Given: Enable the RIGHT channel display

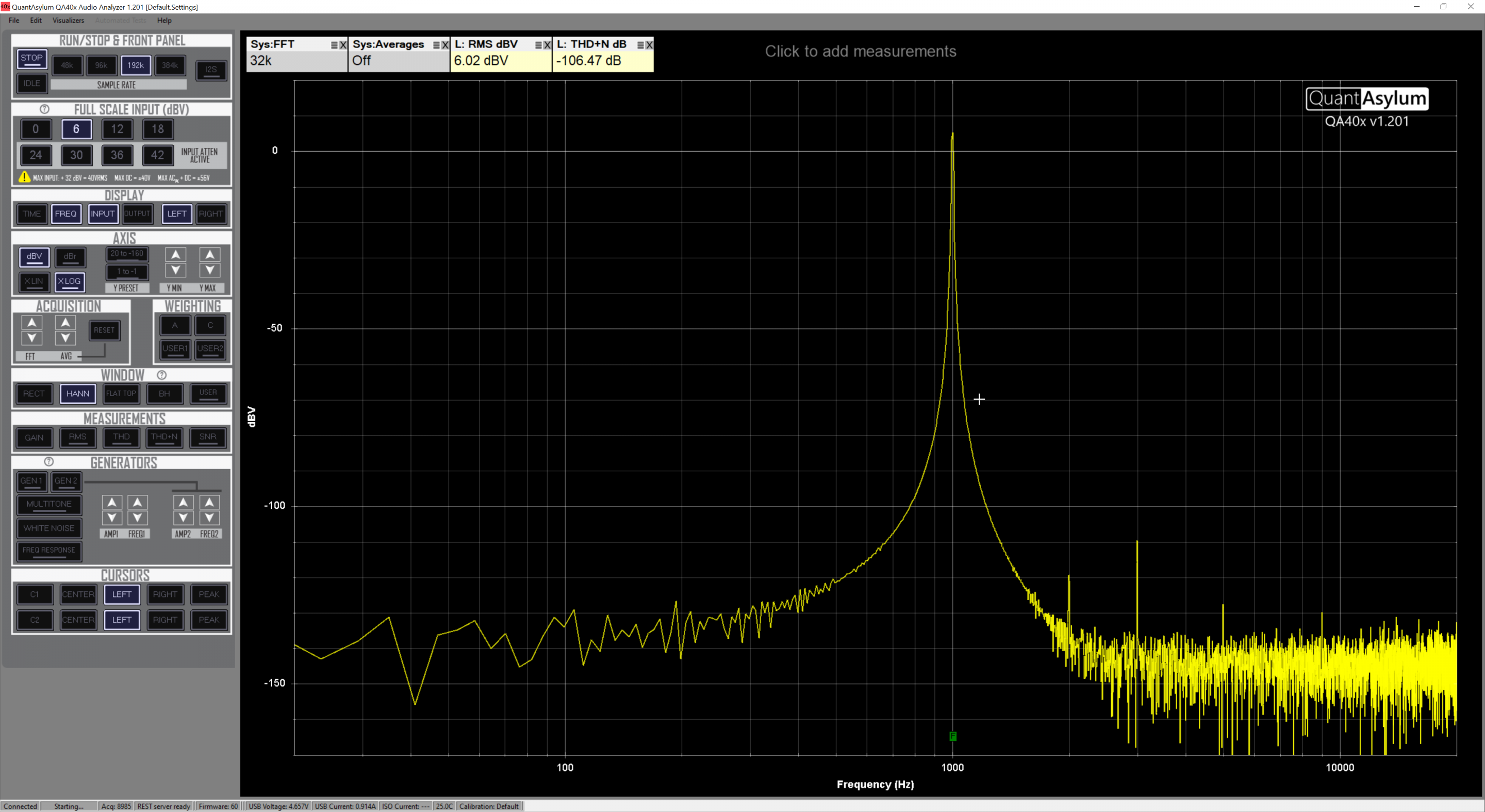Looking at the screenshot, I should 211,214.
